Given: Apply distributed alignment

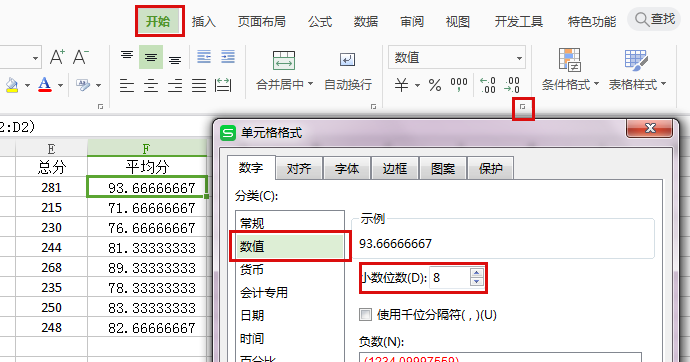Looking at the screenshot, I should (x=223, y=85).
